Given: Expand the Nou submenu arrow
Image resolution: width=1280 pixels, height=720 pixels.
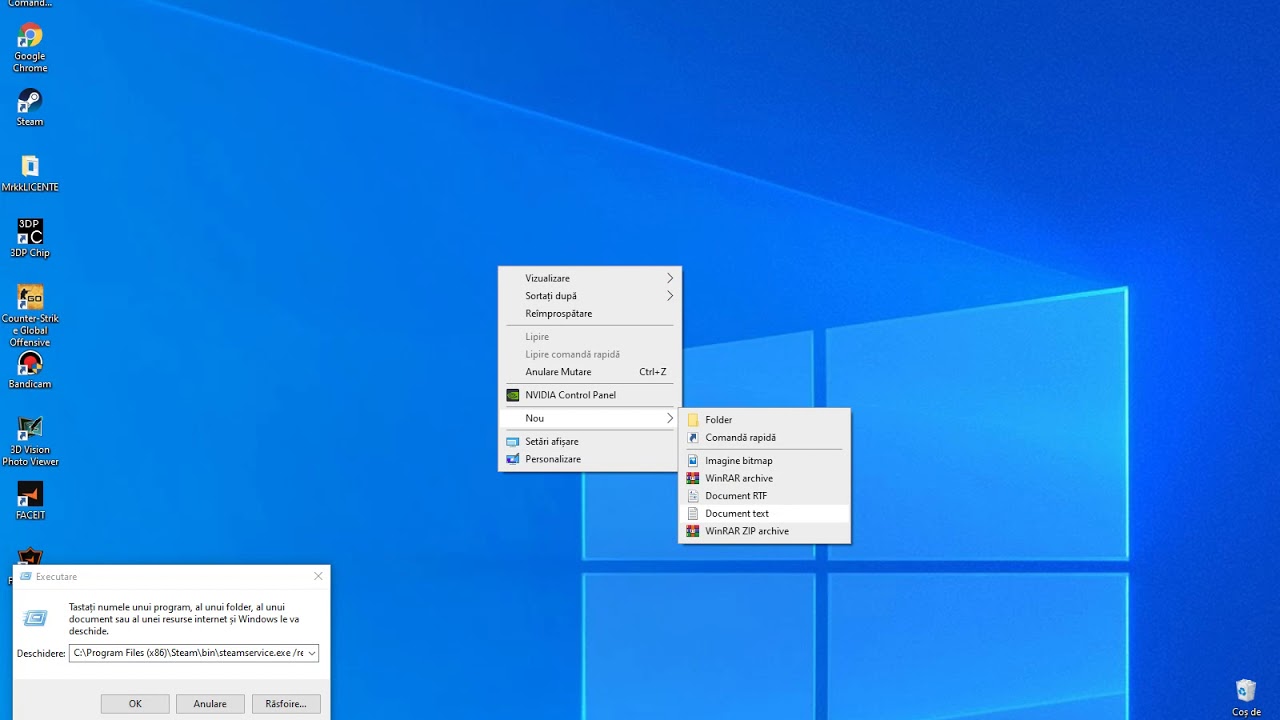Looking at the screenshot, I should (670, 418).
